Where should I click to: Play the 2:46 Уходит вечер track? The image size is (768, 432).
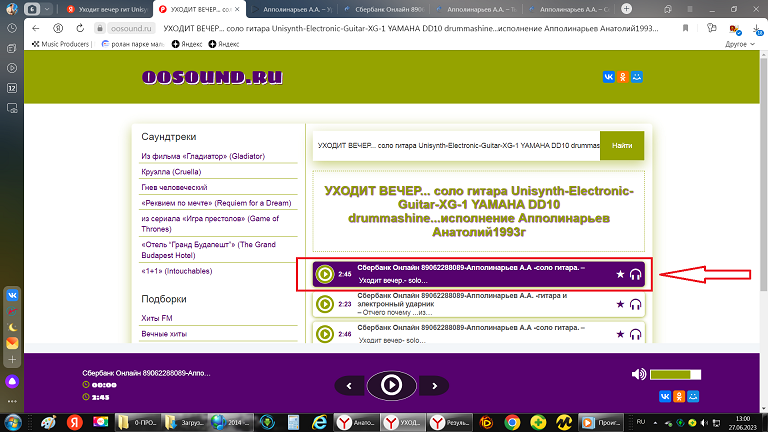(x=325, y=334)
